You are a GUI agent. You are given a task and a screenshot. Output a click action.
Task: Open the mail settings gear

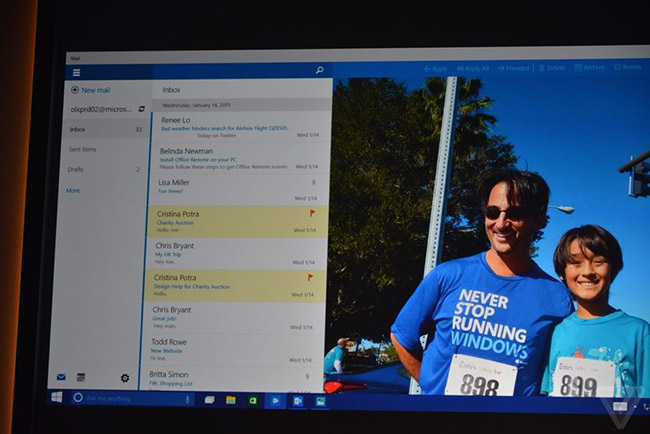tap(125, 378)
